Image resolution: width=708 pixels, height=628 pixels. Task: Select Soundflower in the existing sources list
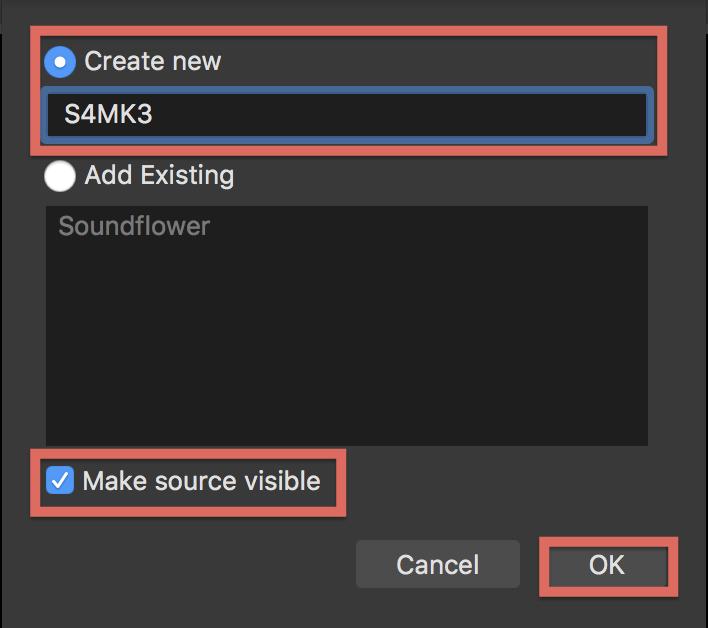coord(134,226)
